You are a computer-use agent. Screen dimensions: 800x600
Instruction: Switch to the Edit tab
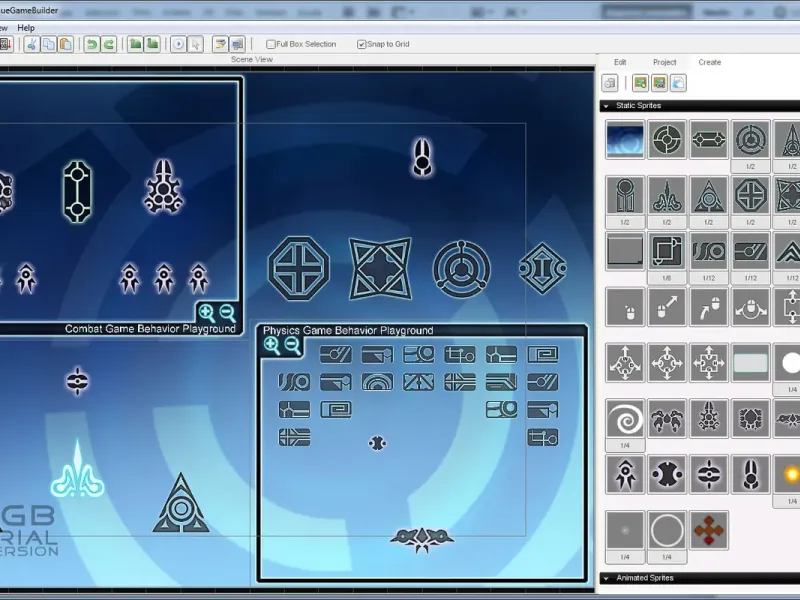click(x=620, y=62)
